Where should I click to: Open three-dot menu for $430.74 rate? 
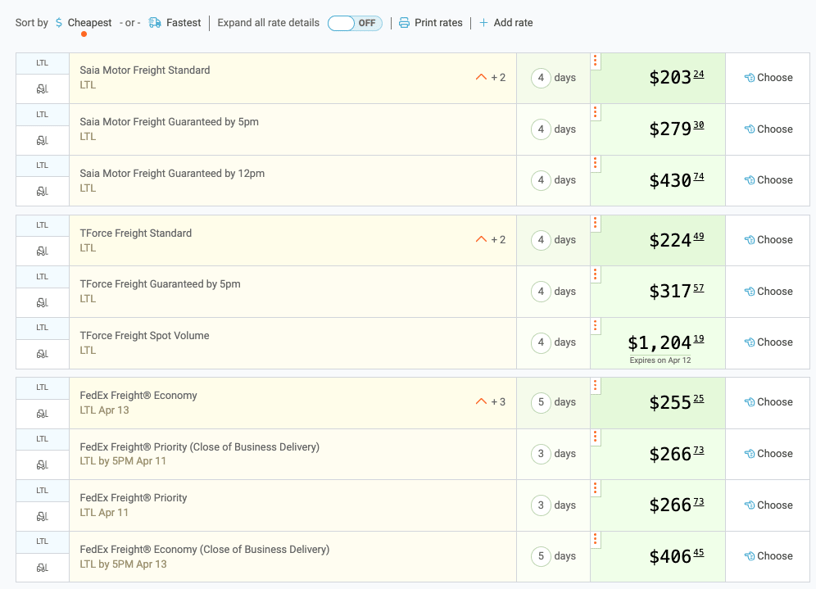(595, 164)
